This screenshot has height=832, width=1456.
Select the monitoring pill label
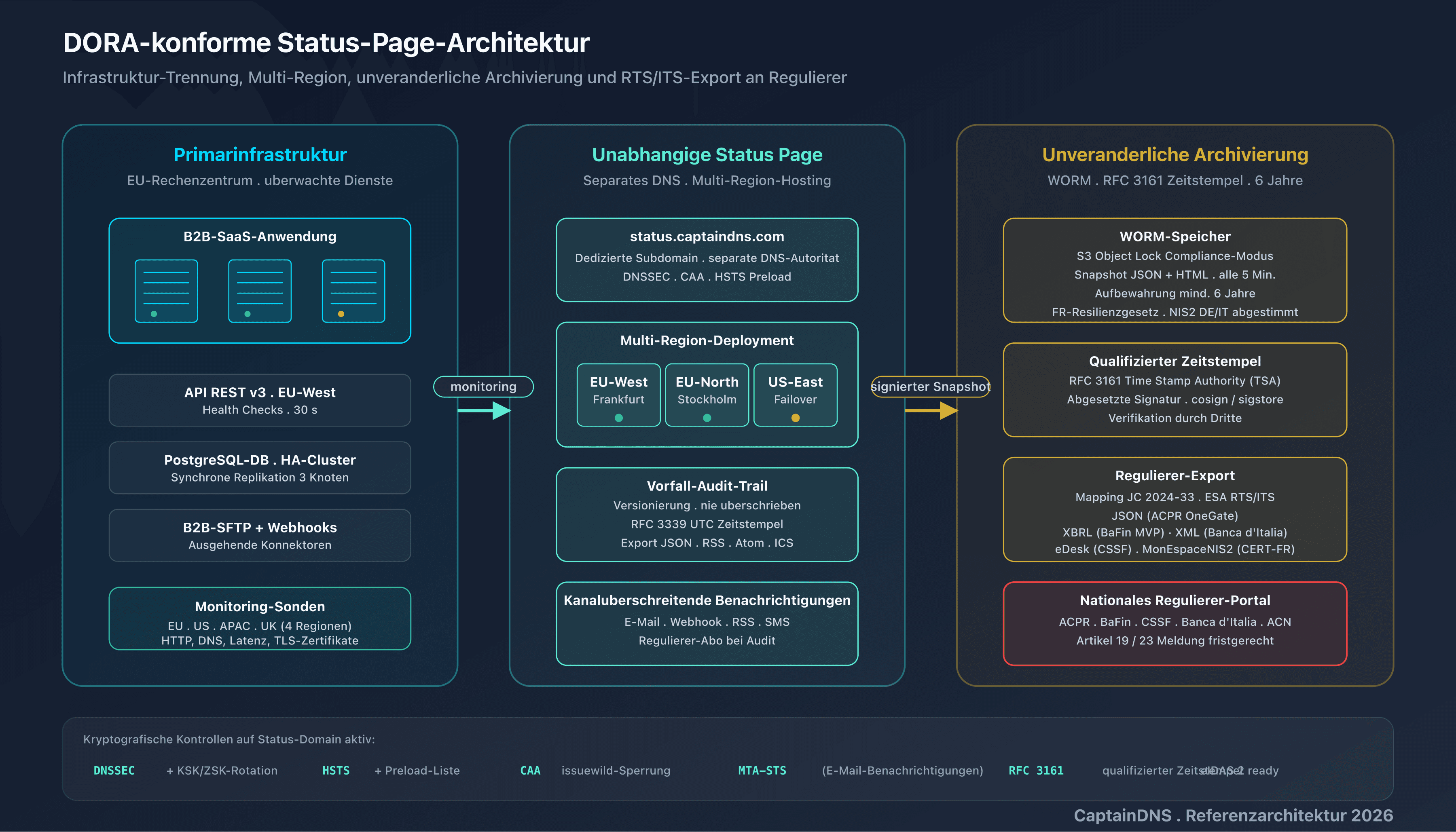pyautogui.click(x=484, y=386)
